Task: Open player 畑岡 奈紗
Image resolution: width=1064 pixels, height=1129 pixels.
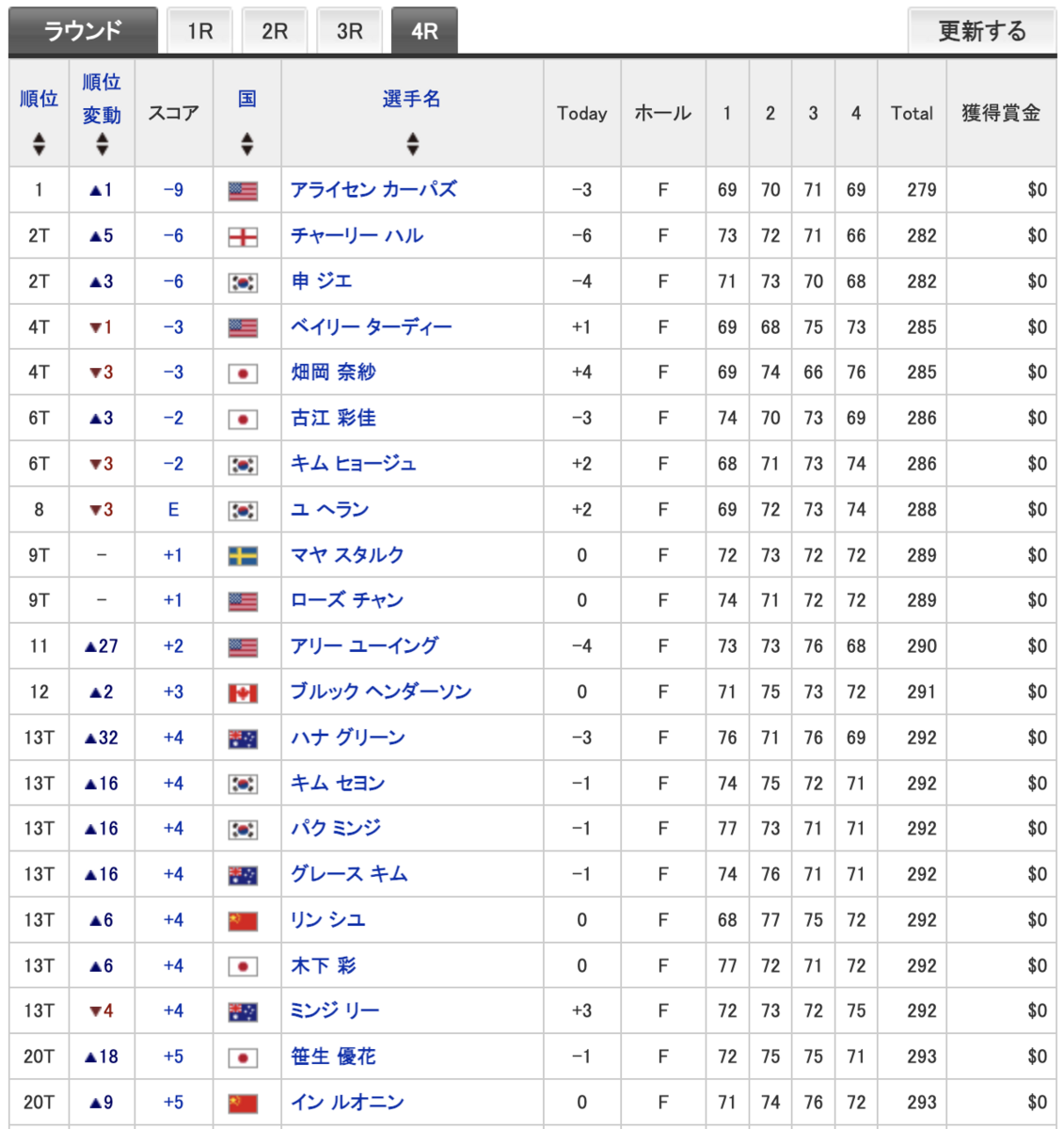Action: (333, 373)
